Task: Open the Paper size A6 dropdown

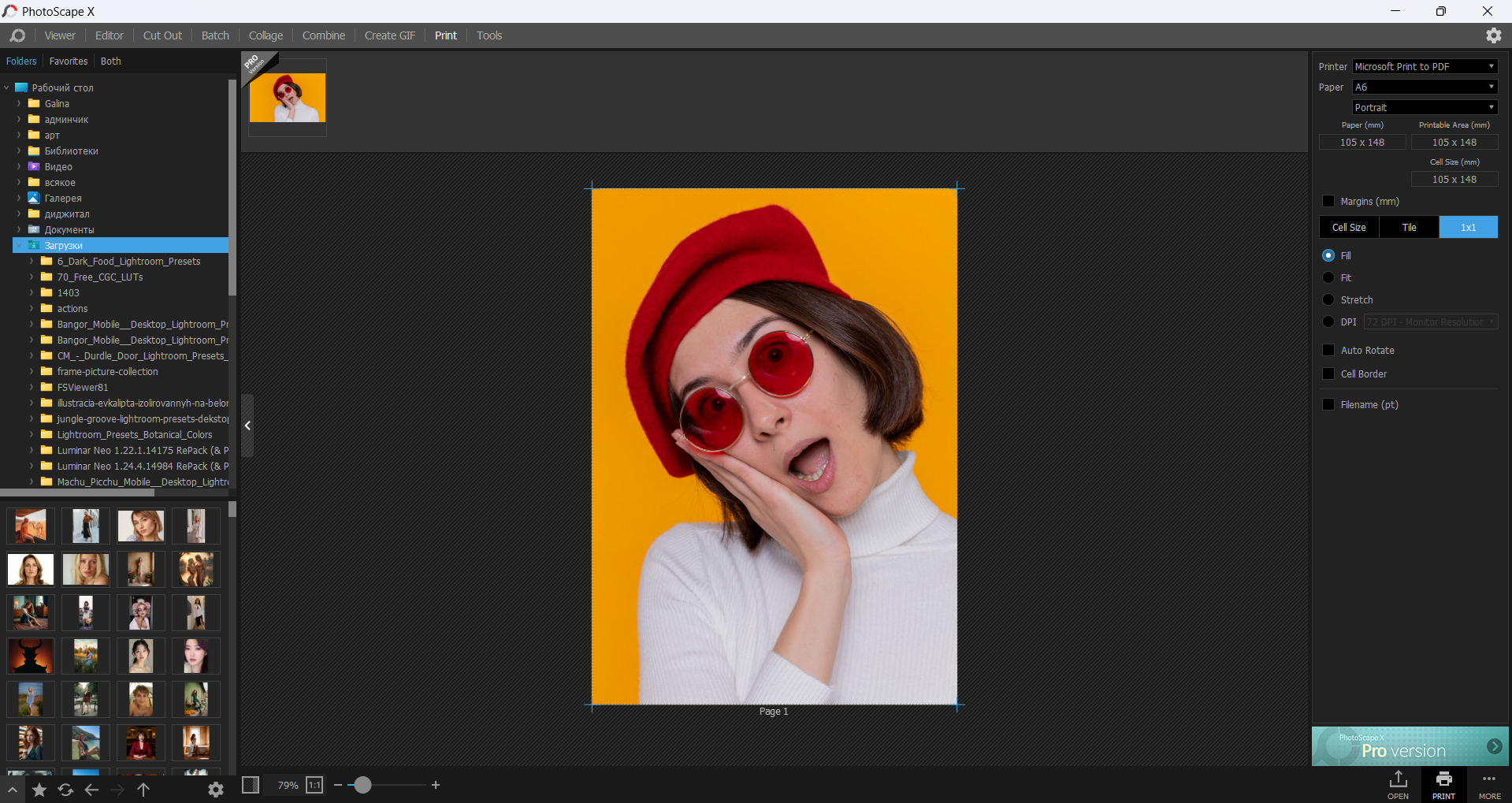Action: pos(1425,87)
